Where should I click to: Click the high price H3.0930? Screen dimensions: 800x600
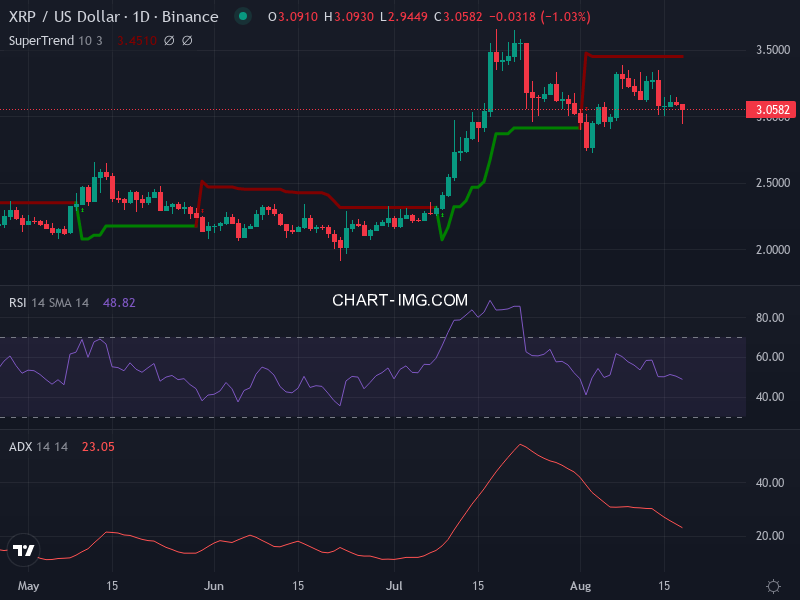(x=349, y=17)
